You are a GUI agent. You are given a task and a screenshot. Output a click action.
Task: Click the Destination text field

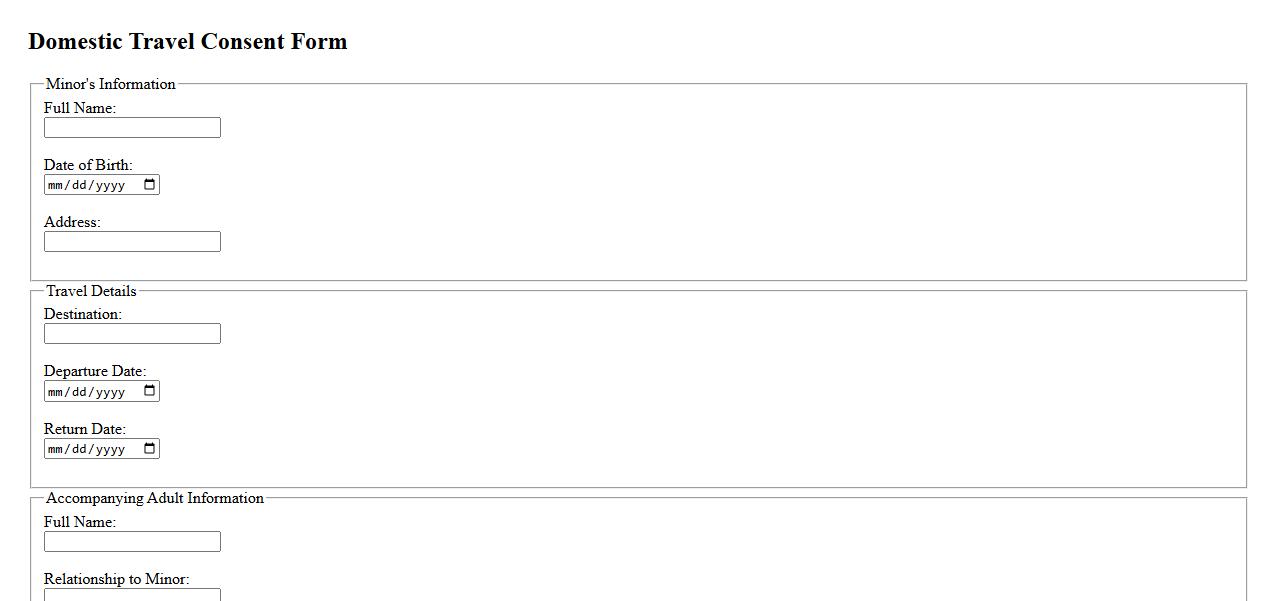click(x=132, y=334)
